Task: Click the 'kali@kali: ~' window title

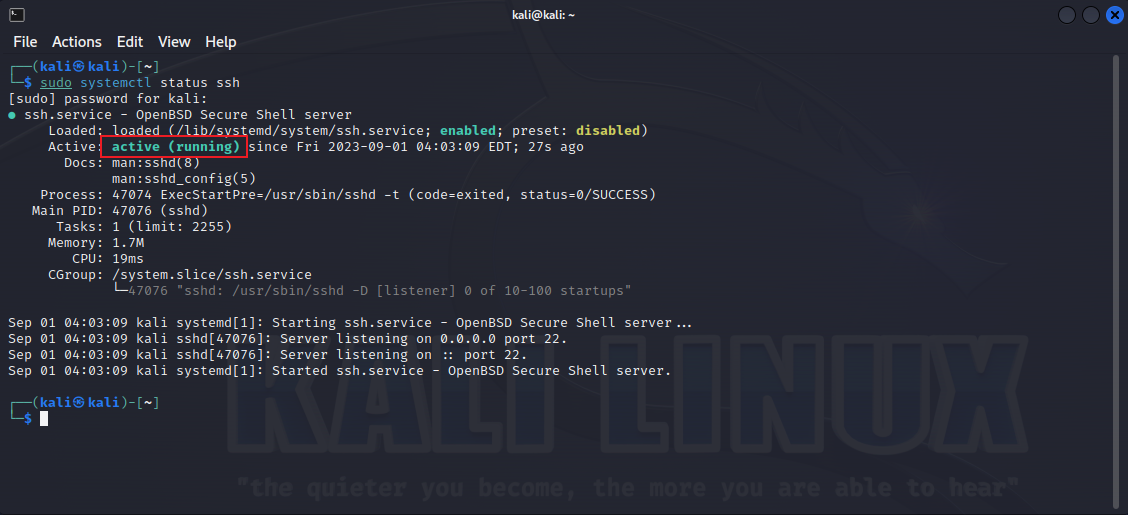Action: pos(542,14)
